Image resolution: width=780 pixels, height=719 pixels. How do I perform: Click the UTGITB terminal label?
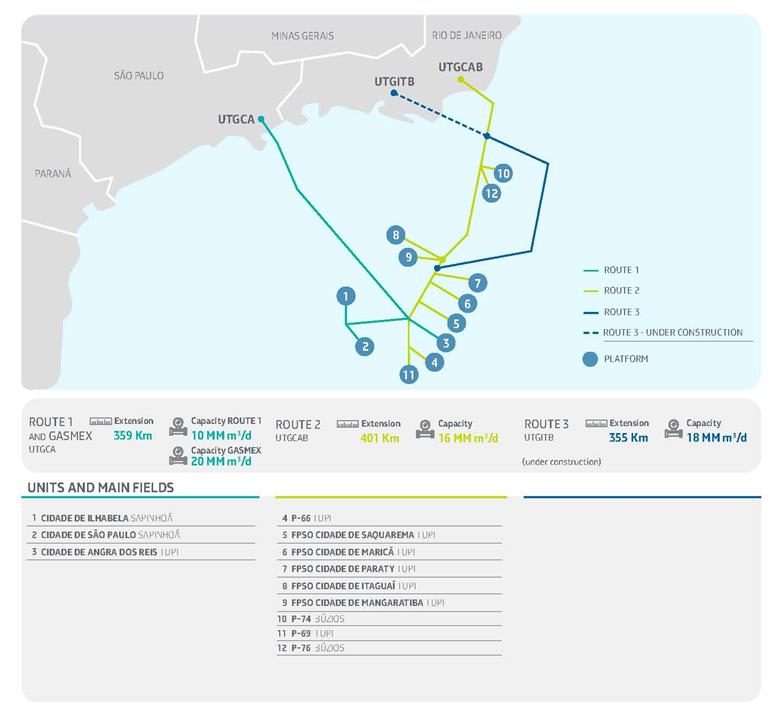tap(395, 80)
